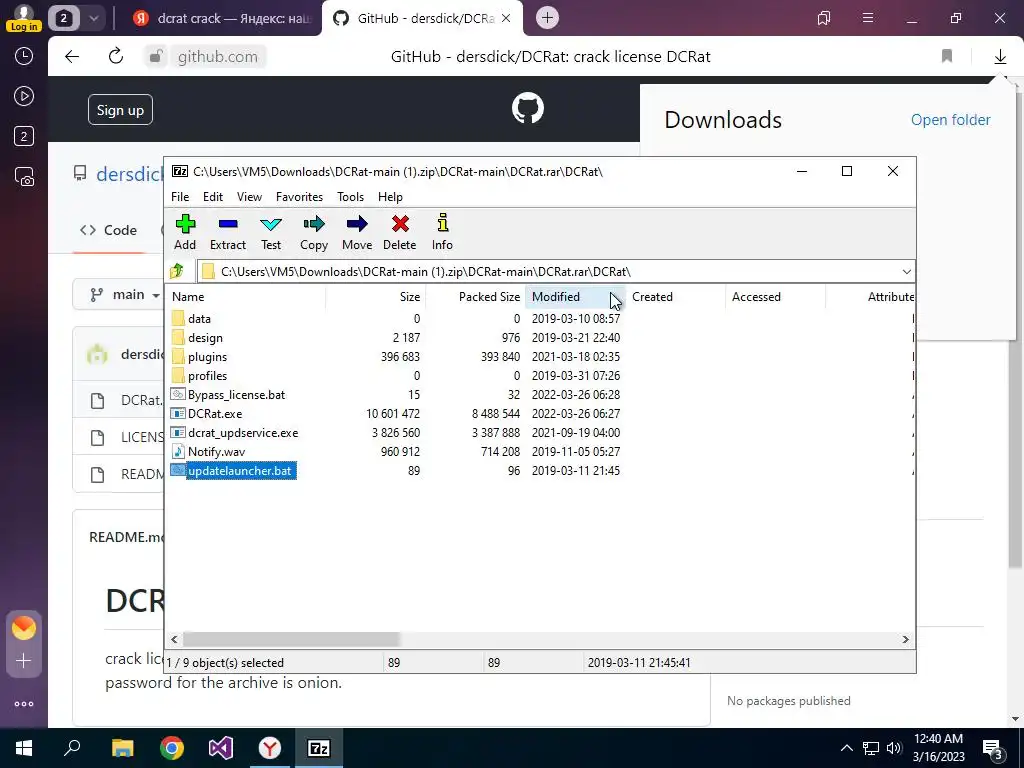Select the plugins folder row
The image size is (1024, 768).
pyautogui.click(x=539, y=357)
